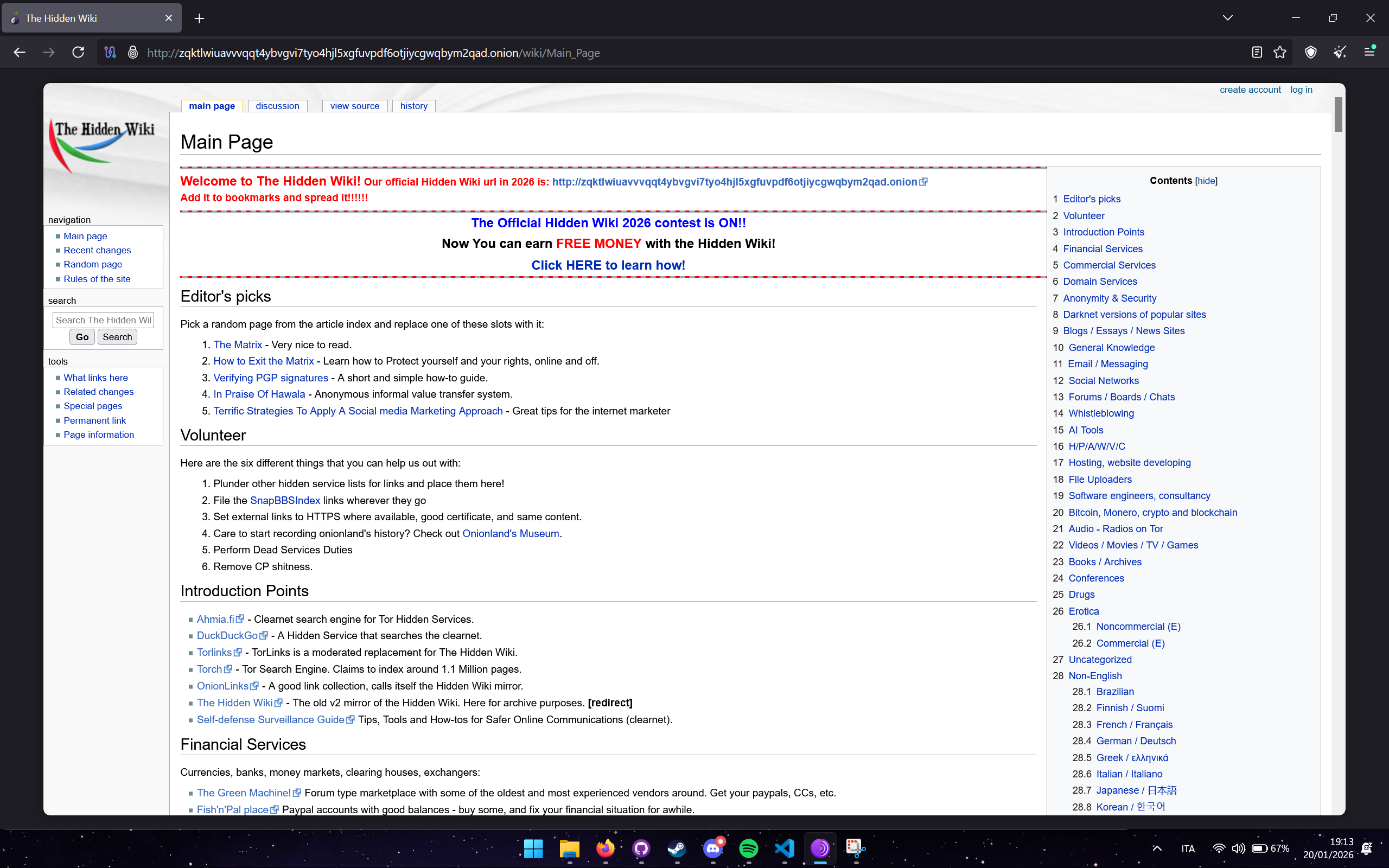Click the onion site indicator icon
This screenshot has width=1389, height=868.
click(x=132, y=53)
